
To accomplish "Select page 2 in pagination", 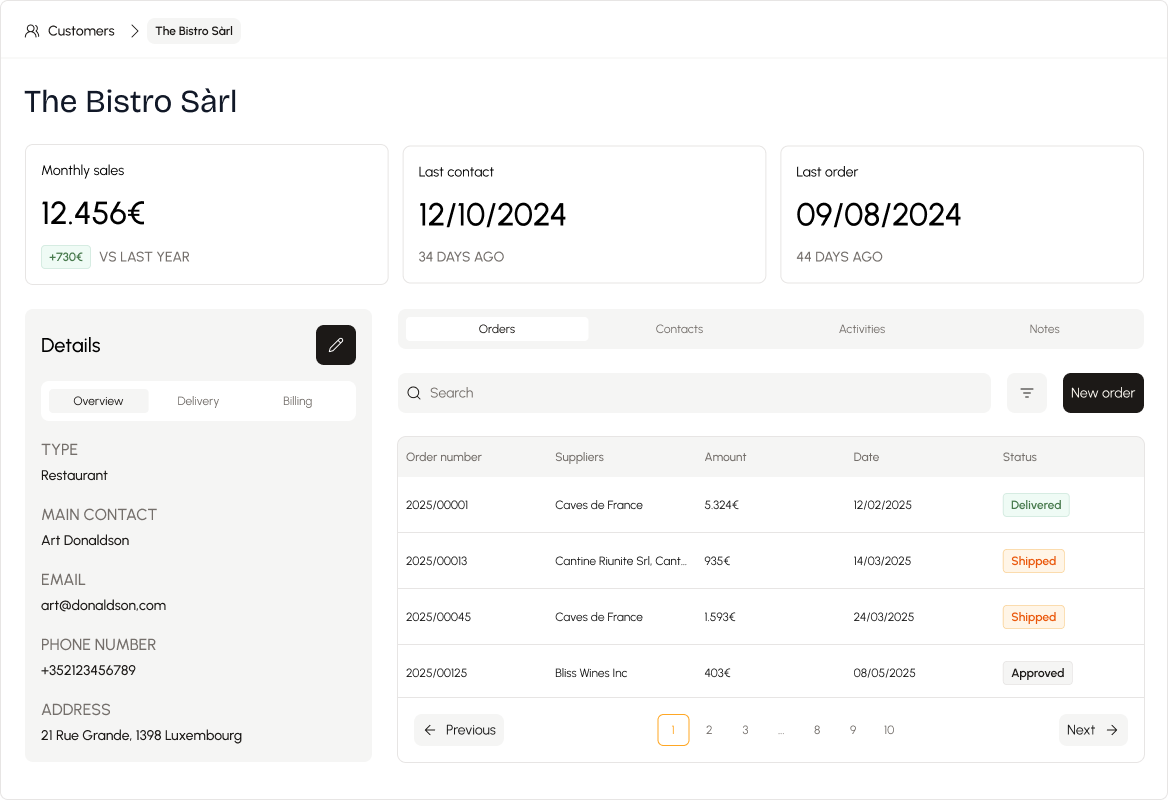I will [x=709, y=730].
